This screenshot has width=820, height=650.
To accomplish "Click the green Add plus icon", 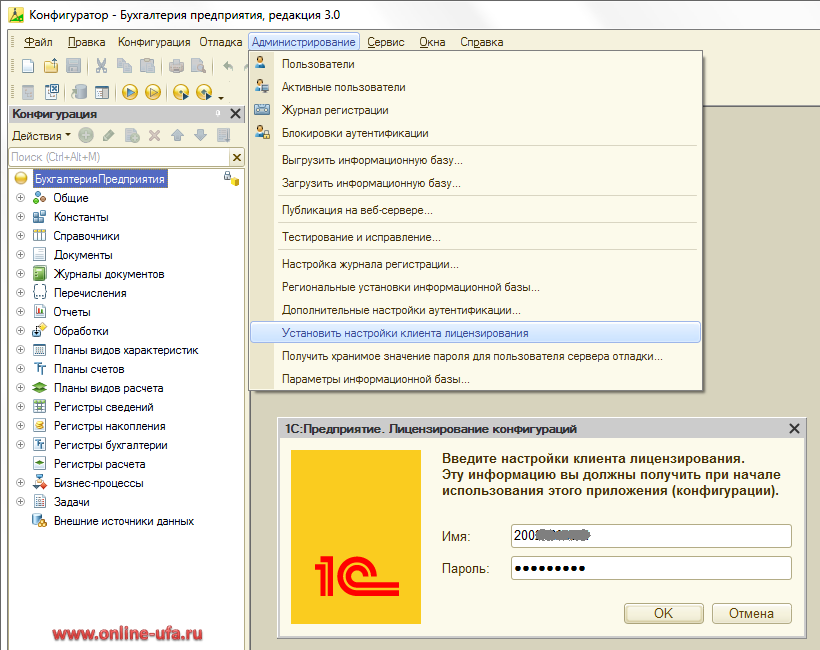I will coord(86,136).
